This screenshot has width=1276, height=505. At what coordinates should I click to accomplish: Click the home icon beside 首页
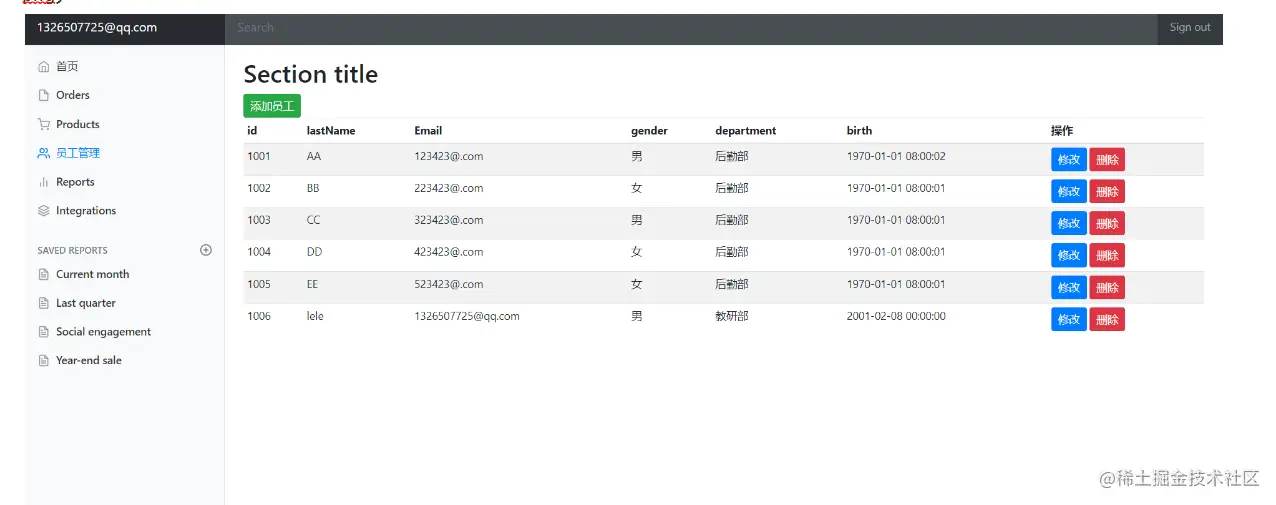tap(43, 67)
